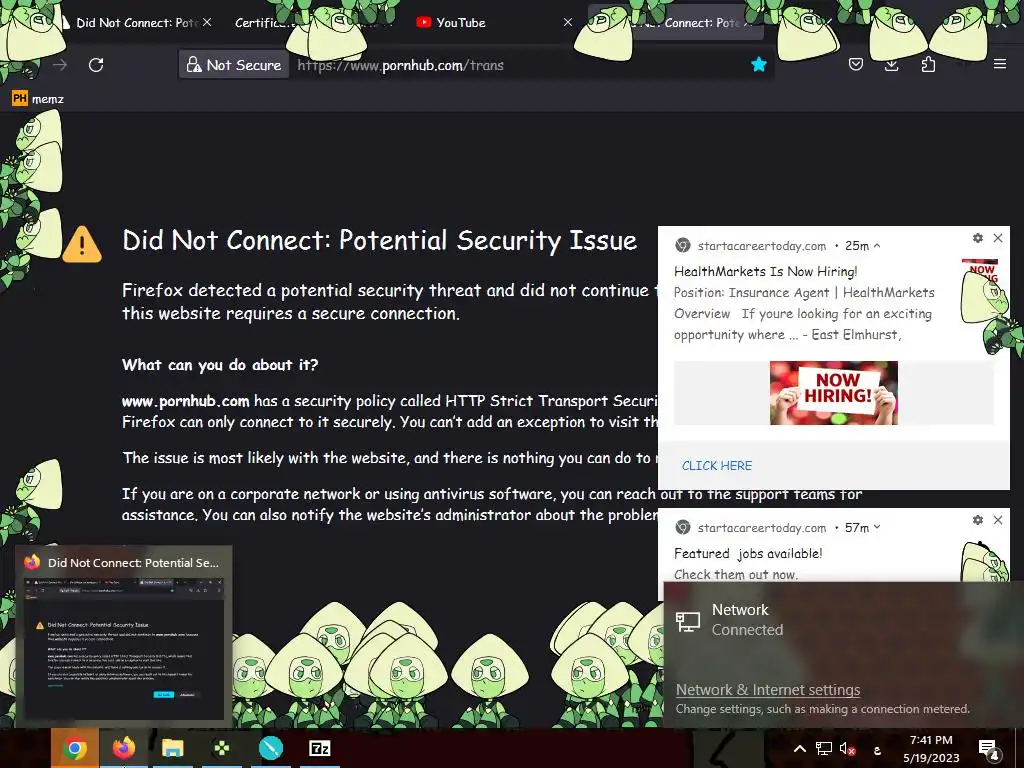Expand the 57m Featured jobs notification chevron

pos(877,527)
